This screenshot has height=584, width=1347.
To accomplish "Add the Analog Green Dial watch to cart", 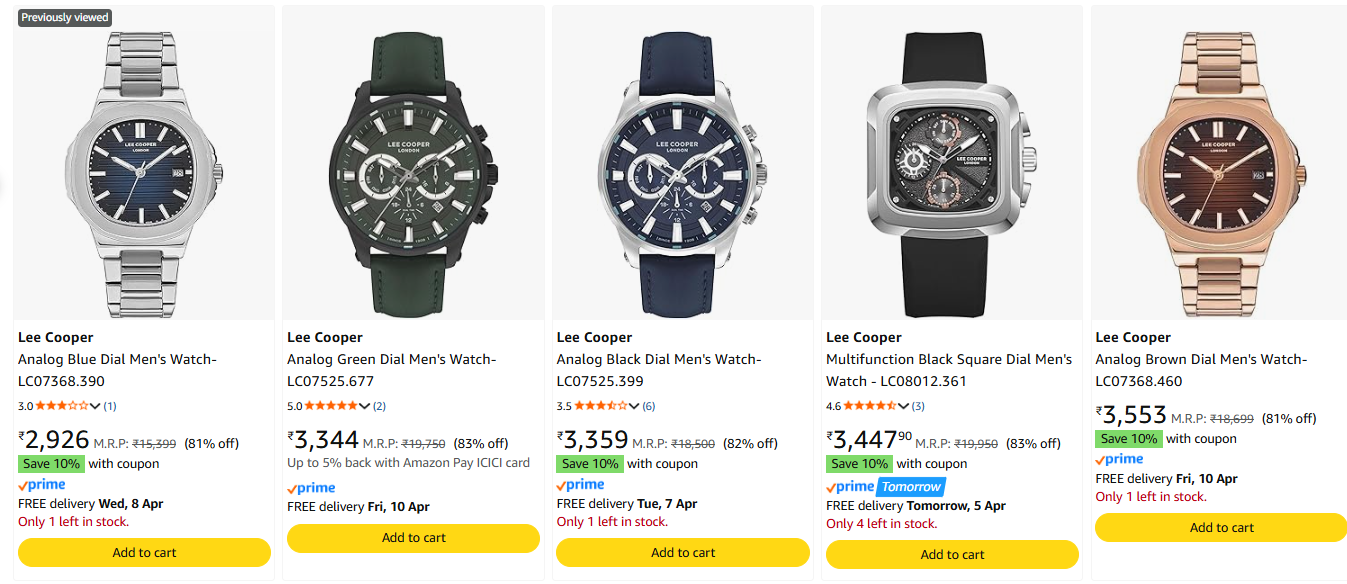I will tap(413, 538).
